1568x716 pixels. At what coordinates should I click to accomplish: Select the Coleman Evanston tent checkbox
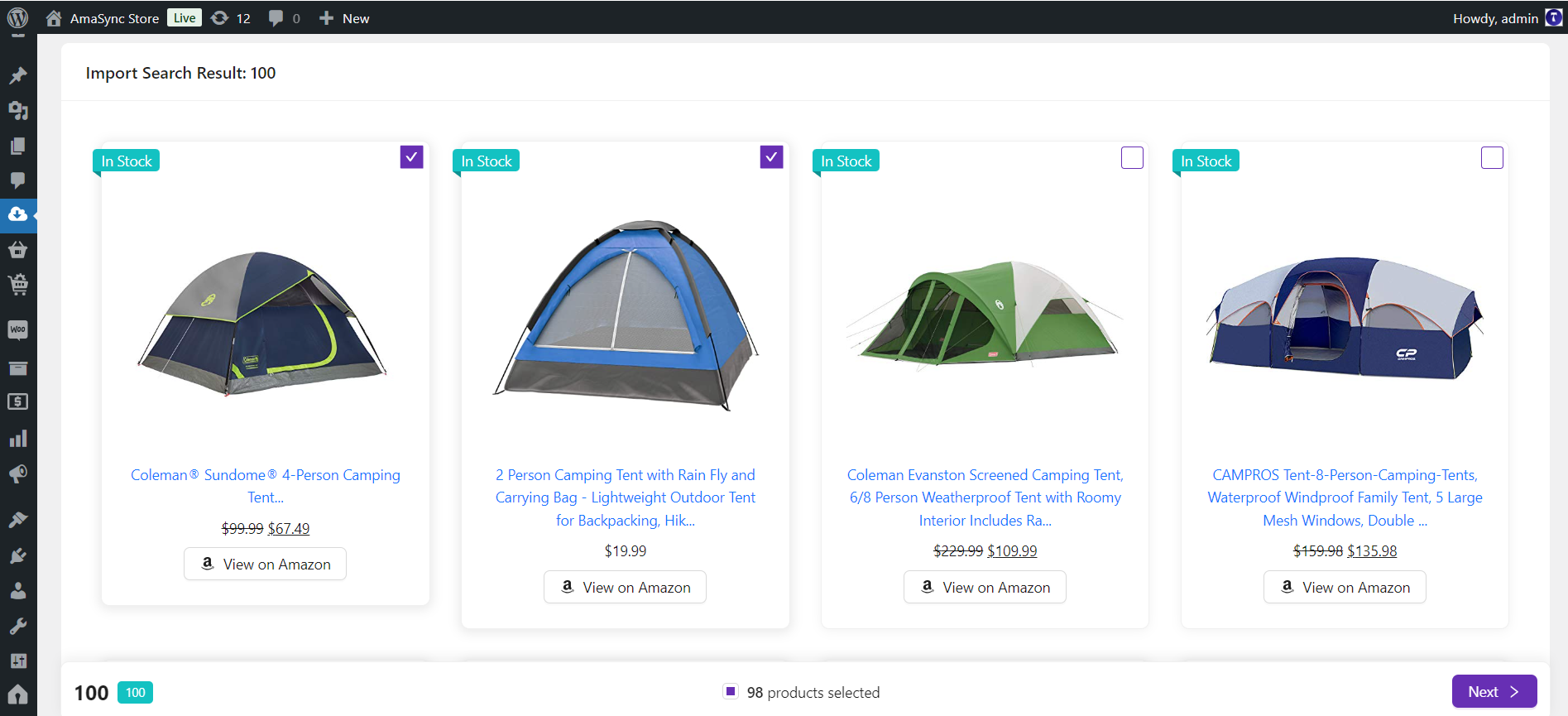tap(1132, 157)
